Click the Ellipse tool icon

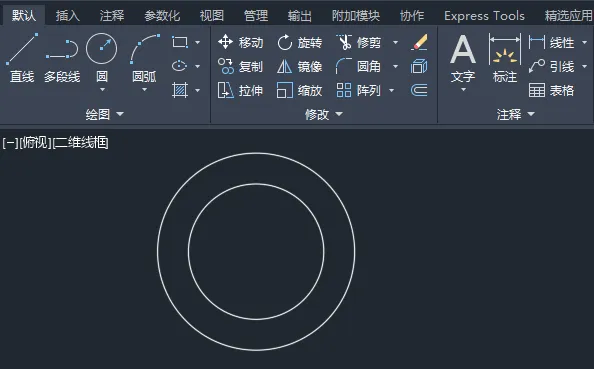point(180,66)
